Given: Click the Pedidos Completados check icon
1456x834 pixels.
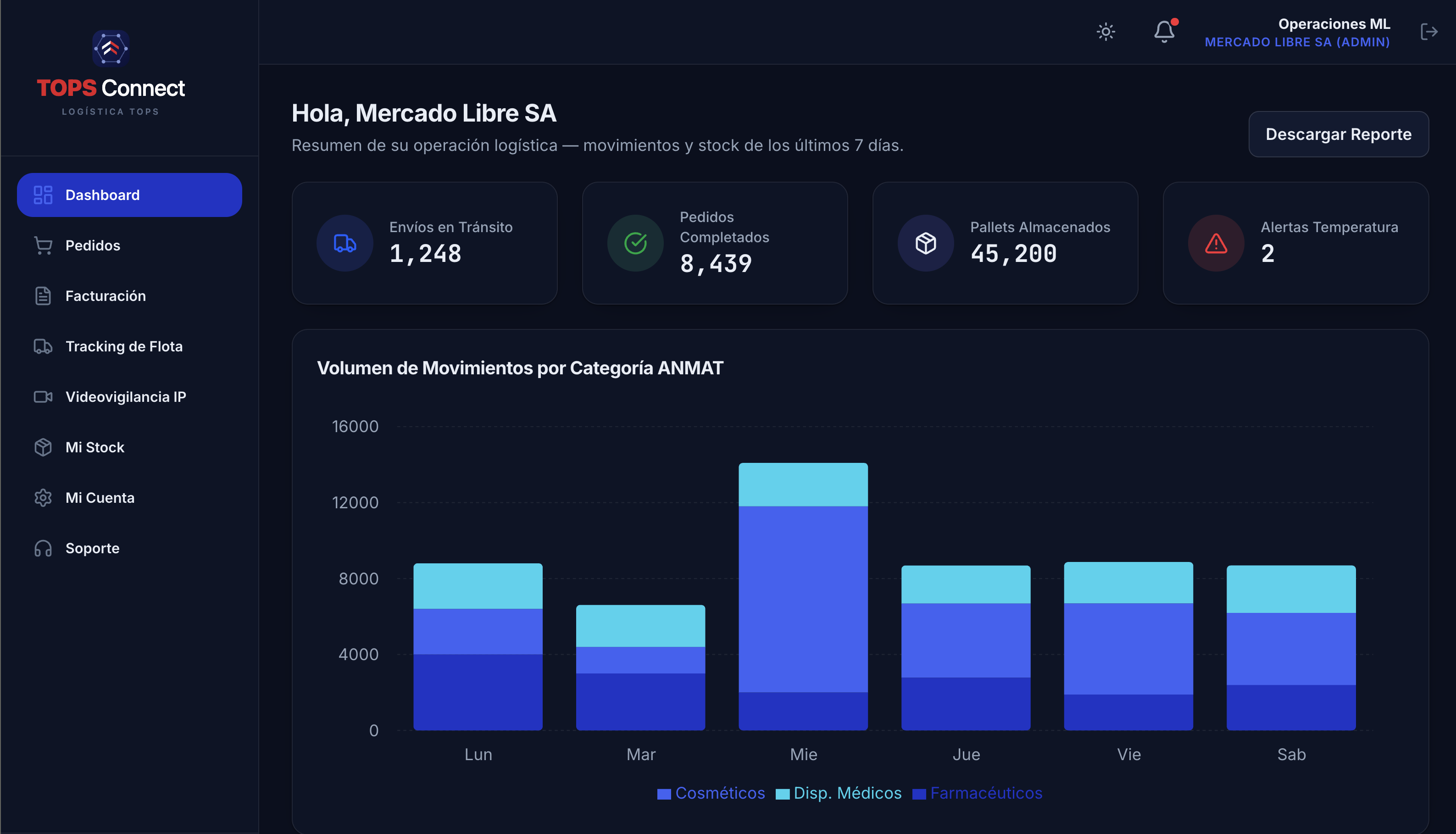Looking at the screenshot, I should point(635,243).
